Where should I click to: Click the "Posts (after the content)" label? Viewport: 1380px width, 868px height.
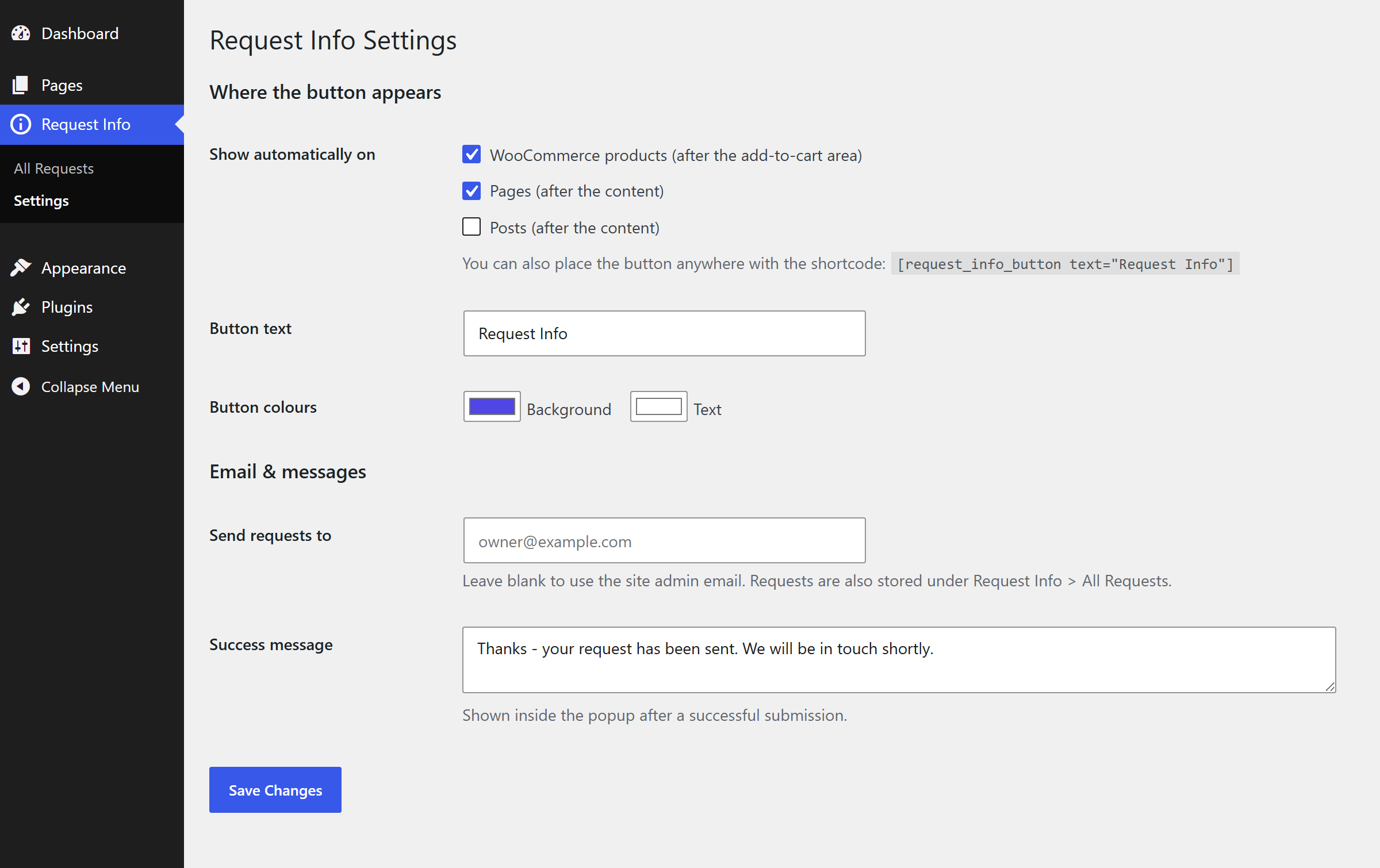pyautogui.click(x=575, y=228)
